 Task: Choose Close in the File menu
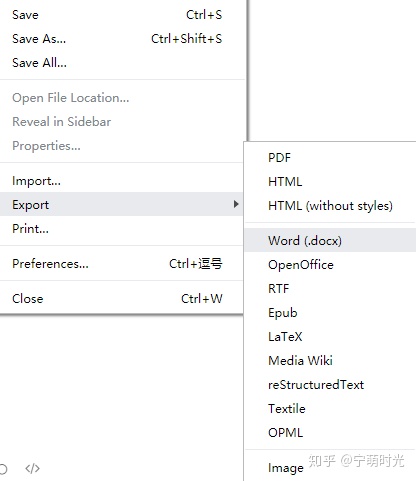click(x=122, y=299)
